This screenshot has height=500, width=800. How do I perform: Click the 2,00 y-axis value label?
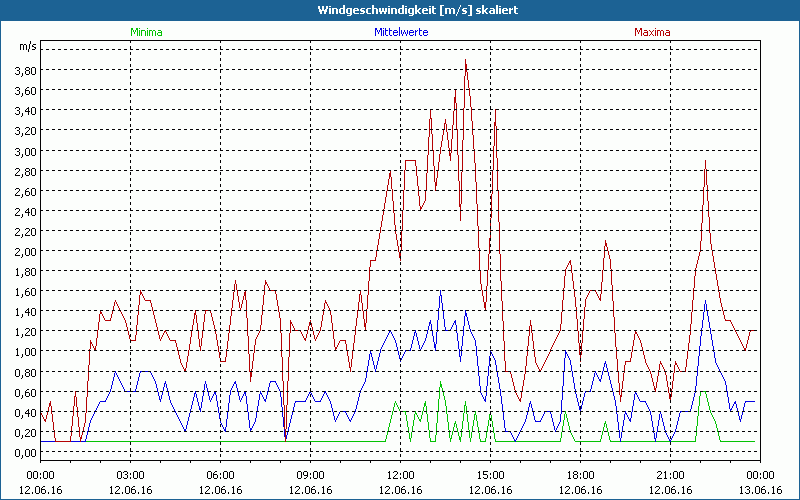point(25,252)
